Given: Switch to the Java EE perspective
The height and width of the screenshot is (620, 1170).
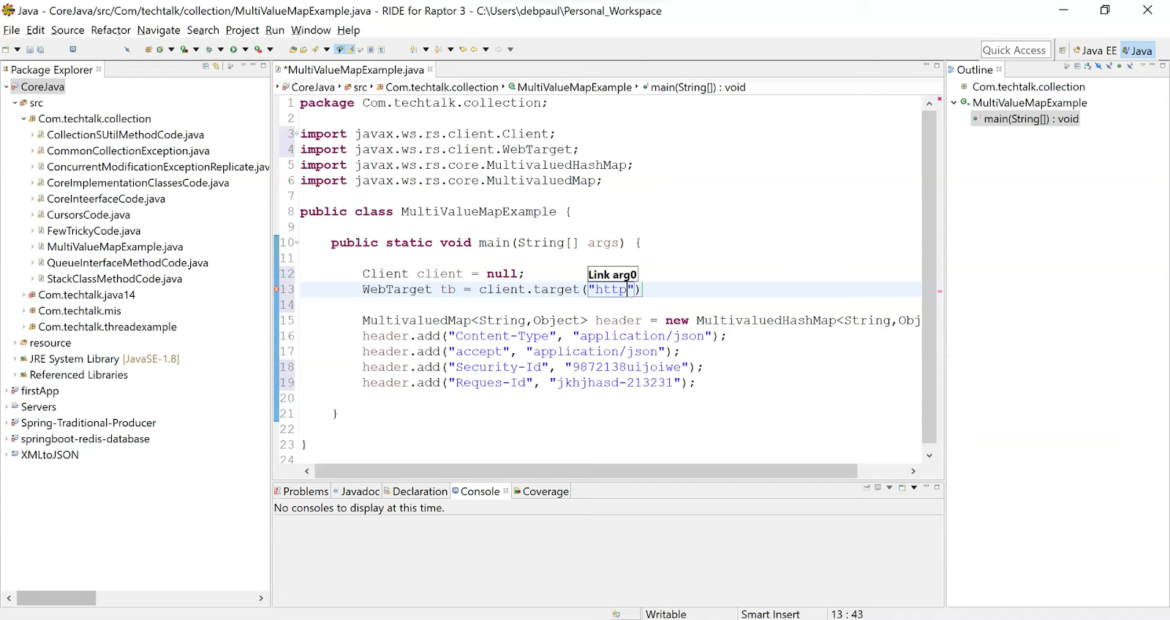Looking at the screenshot, I should coord(1095,50).
